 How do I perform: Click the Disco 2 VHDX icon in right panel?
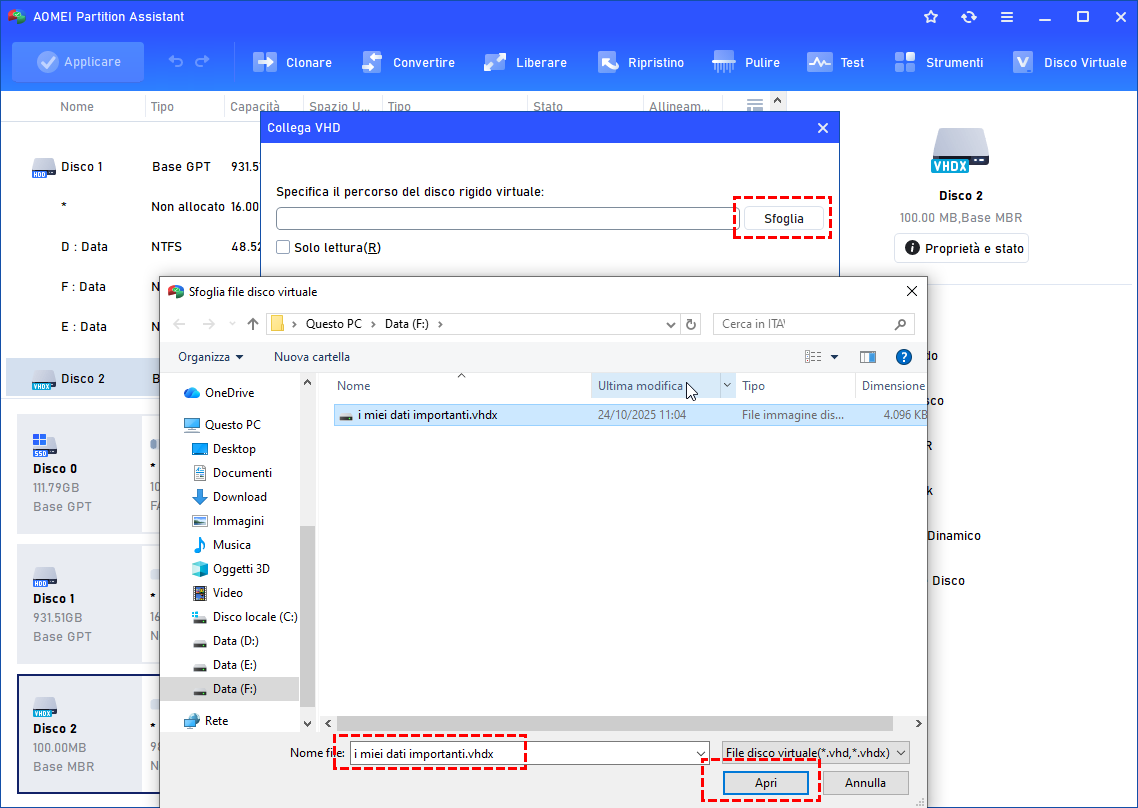click(x=960, y=150)
